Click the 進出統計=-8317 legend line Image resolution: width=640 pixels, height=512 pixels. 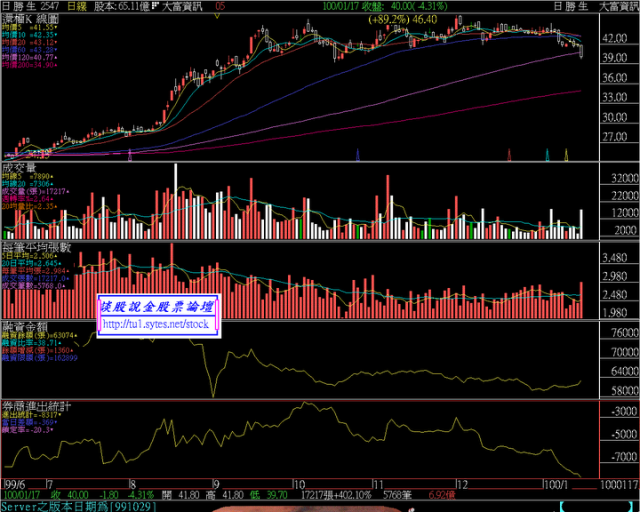click(x=31, y=415)
